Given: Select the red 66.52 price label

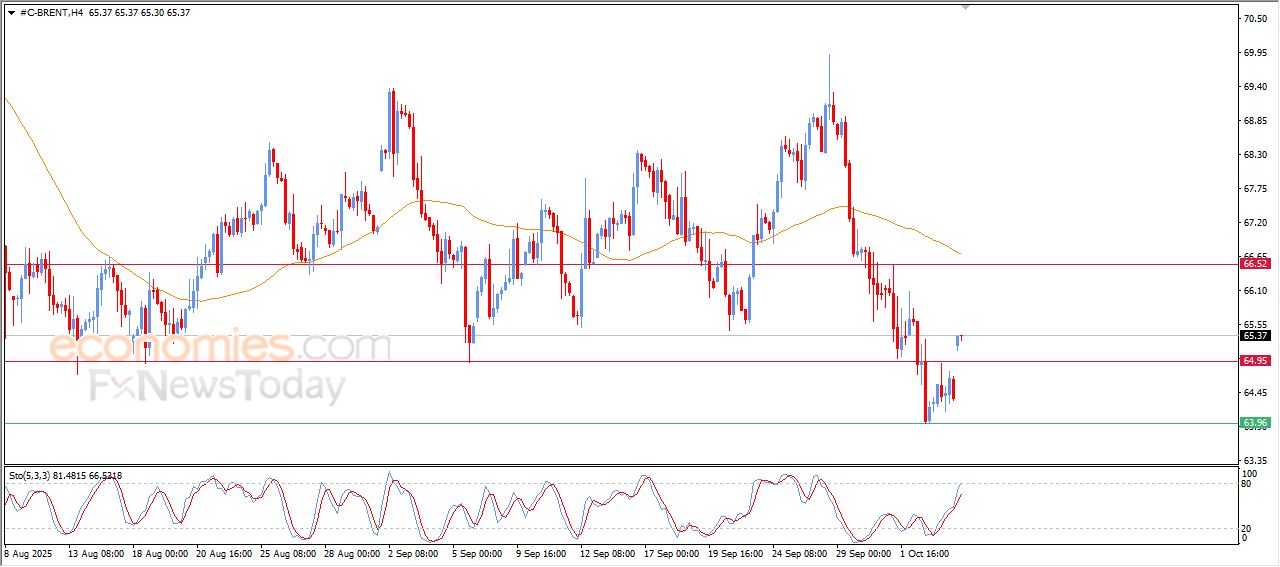Looking at the screenshot, I should coord(1254,264).
